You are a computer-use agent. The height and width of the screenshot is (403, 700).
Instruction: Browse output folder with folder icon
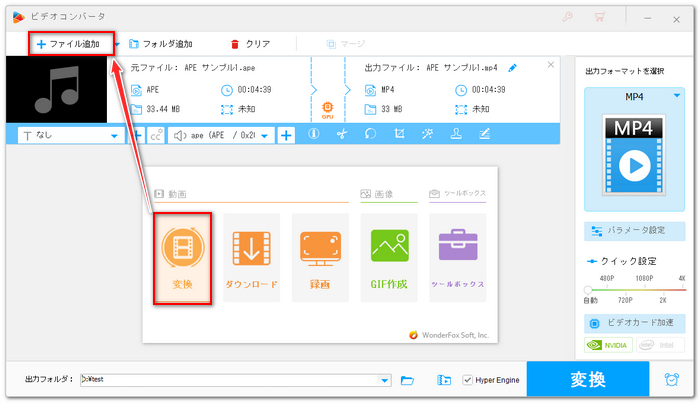(x=407, y=380)
